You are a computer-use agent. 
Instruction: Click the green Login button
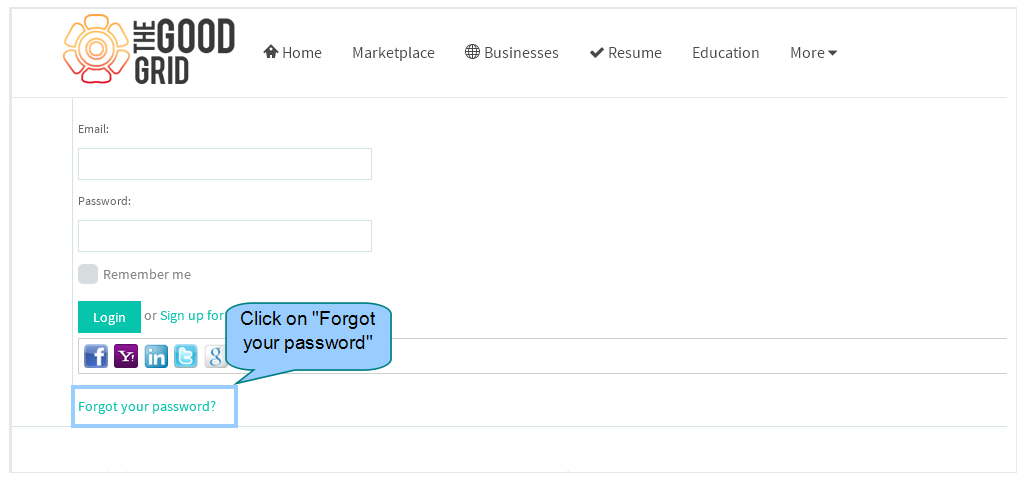click(x=109, y=317)
